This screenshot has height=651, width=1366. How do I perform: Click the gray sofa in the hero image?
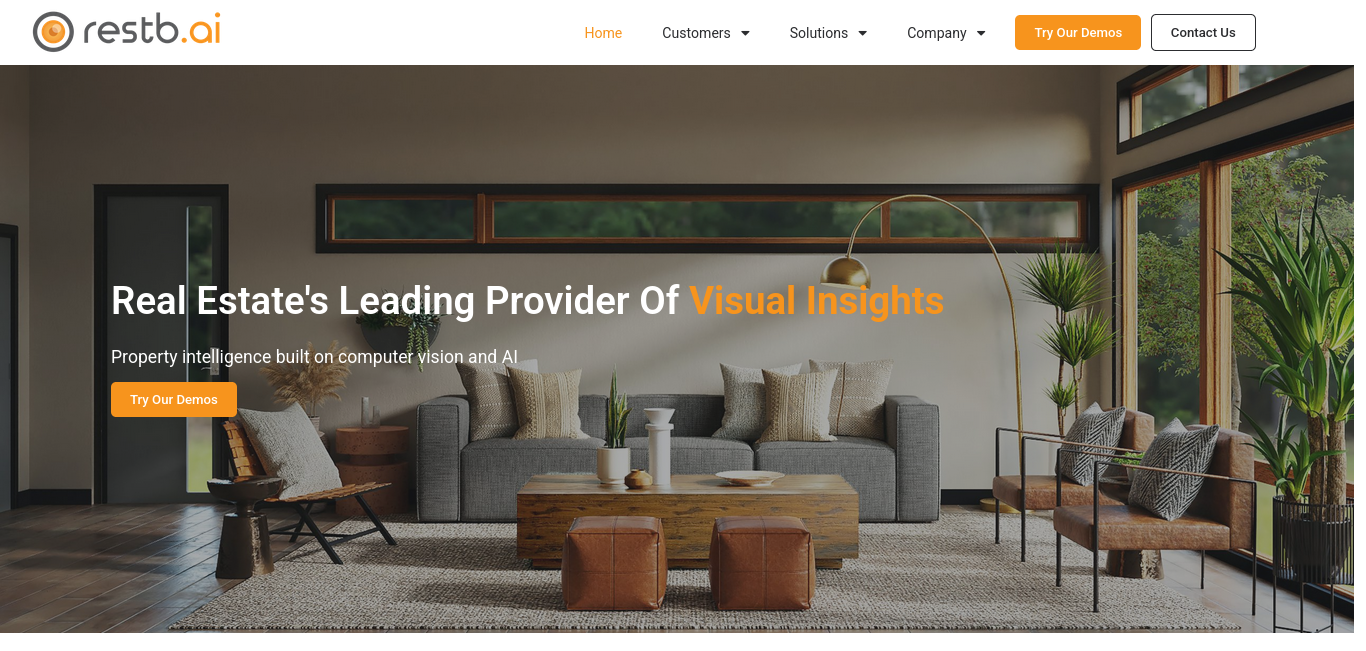pos(678,455)
